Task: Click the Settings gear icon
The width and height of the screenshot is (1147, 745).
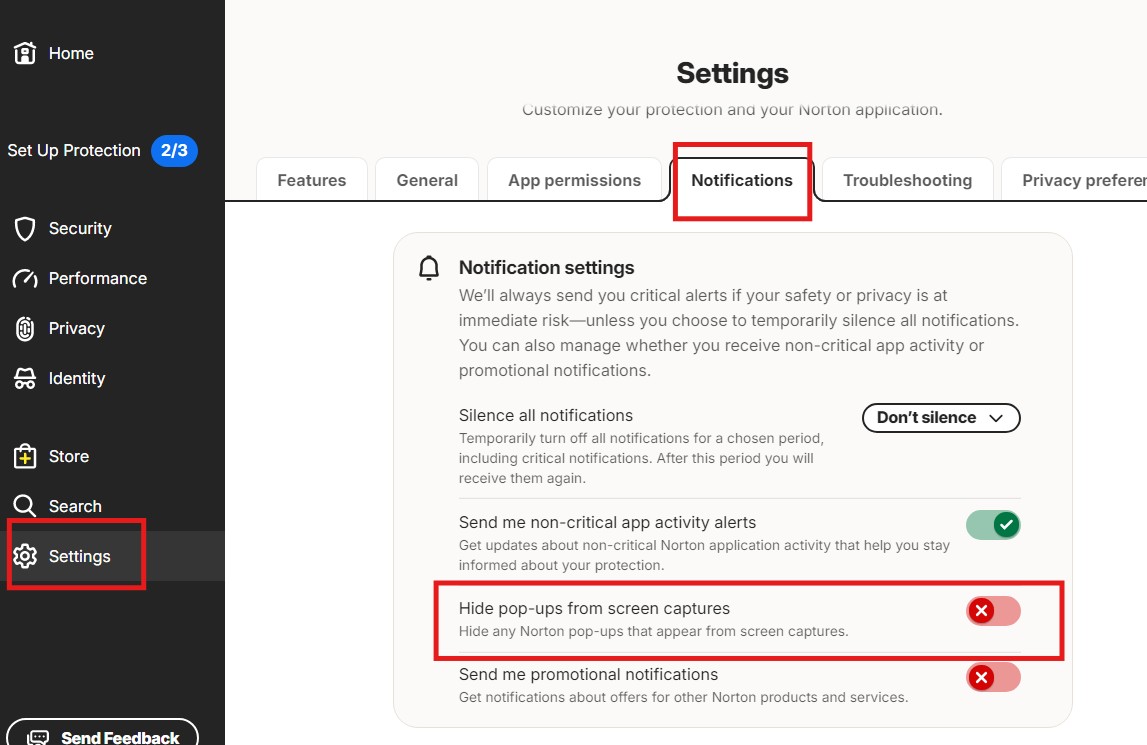Action: click(x=25, y=556)
